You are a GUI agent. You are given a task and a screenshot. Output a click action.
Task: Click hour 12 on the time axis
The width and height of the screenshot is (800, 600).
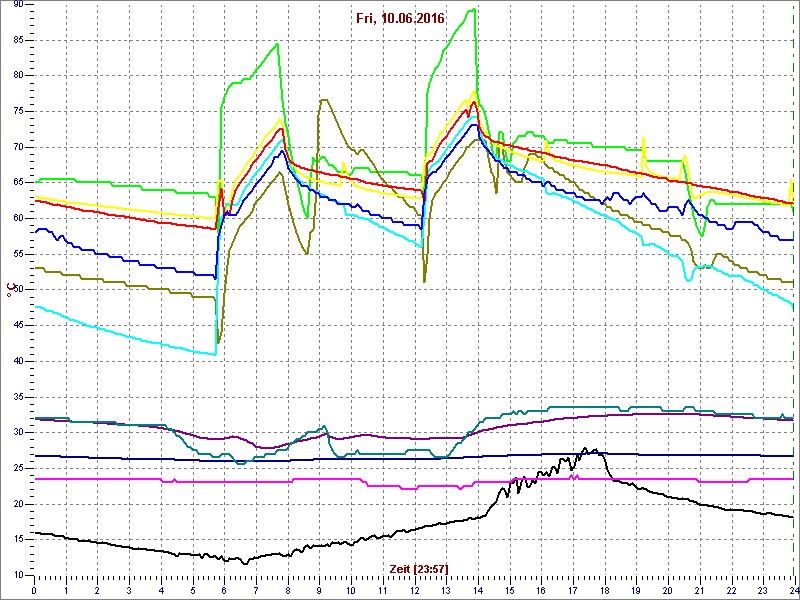414,589
